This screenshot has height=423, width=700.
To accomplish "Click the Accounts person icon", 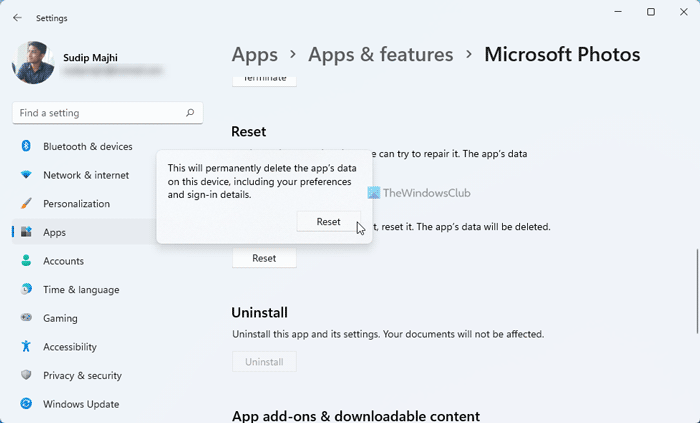I will pos(26,261).
